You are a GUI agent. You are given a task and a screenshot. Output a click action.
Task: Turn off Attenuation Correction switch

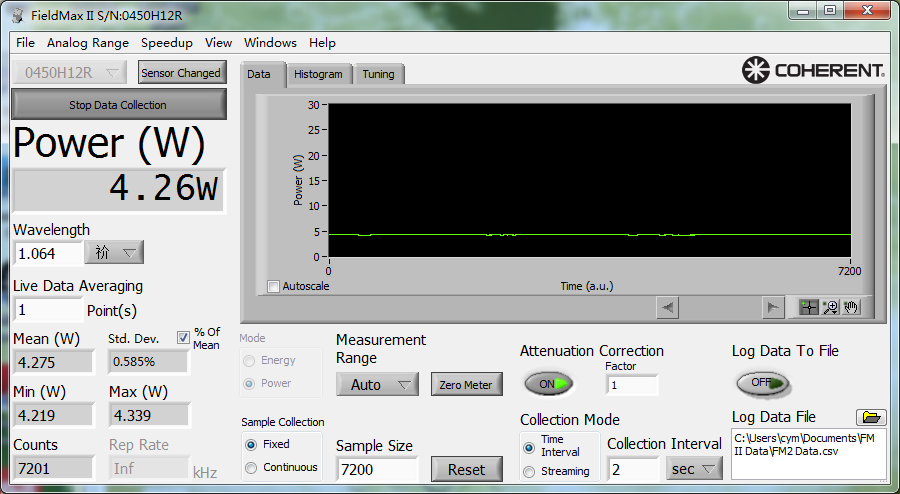[x=548, y=384]
